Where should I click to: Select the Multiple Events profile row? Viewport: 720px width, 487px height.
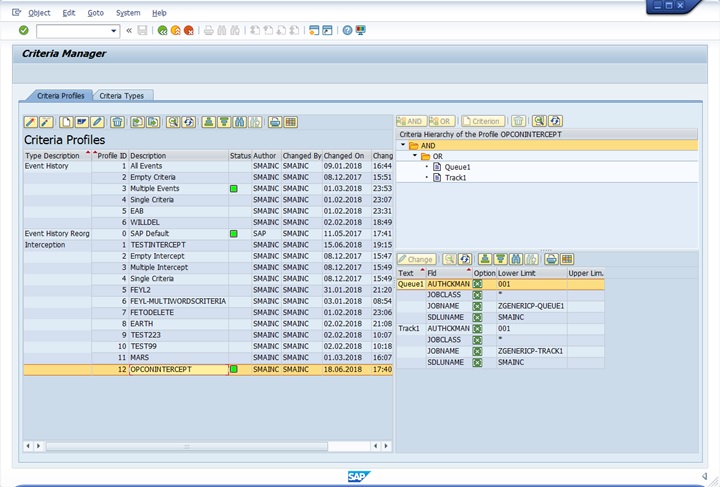[208, 188]
